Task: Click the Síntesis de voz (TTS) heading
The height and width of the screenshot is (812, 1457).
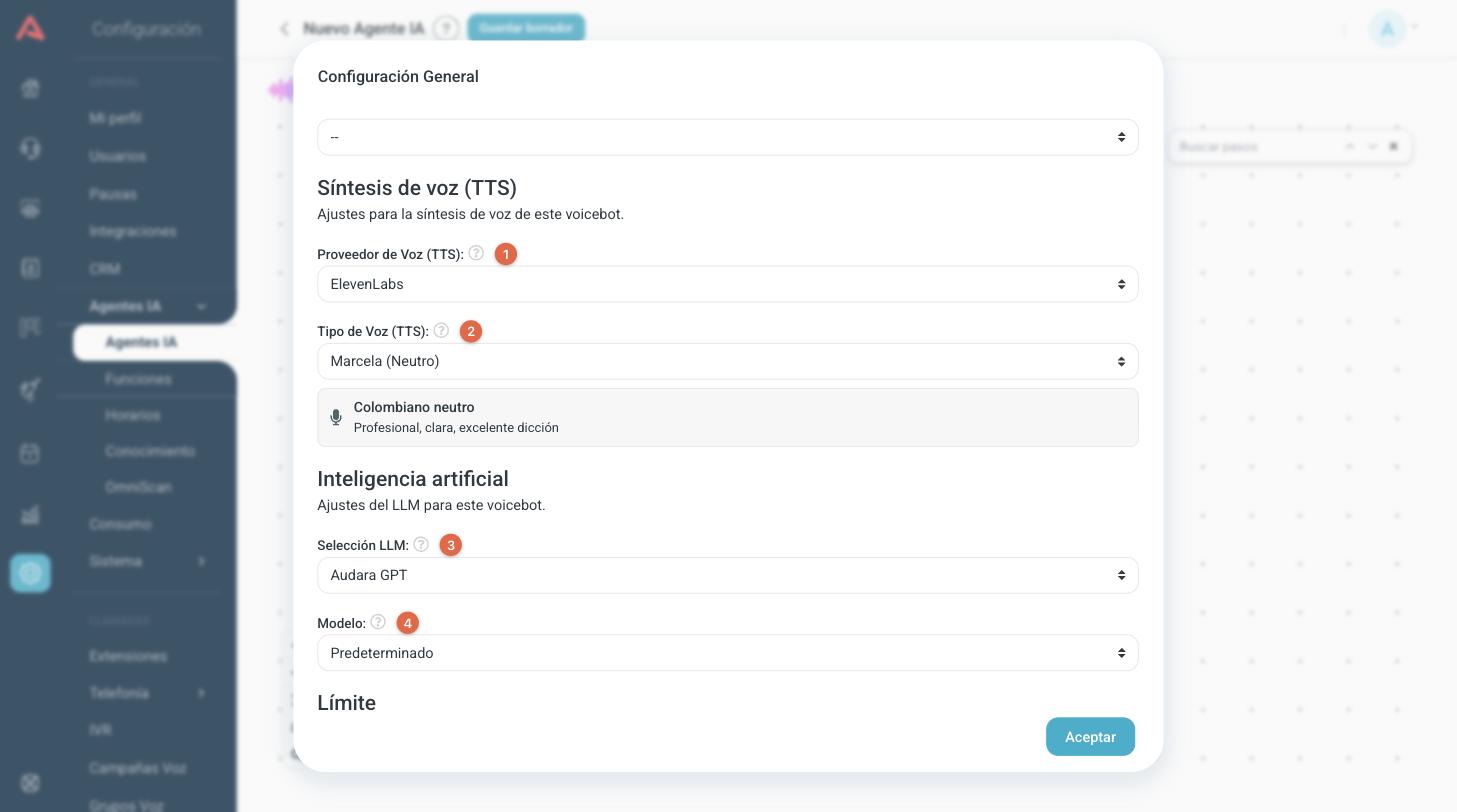Action: (417, 188)
